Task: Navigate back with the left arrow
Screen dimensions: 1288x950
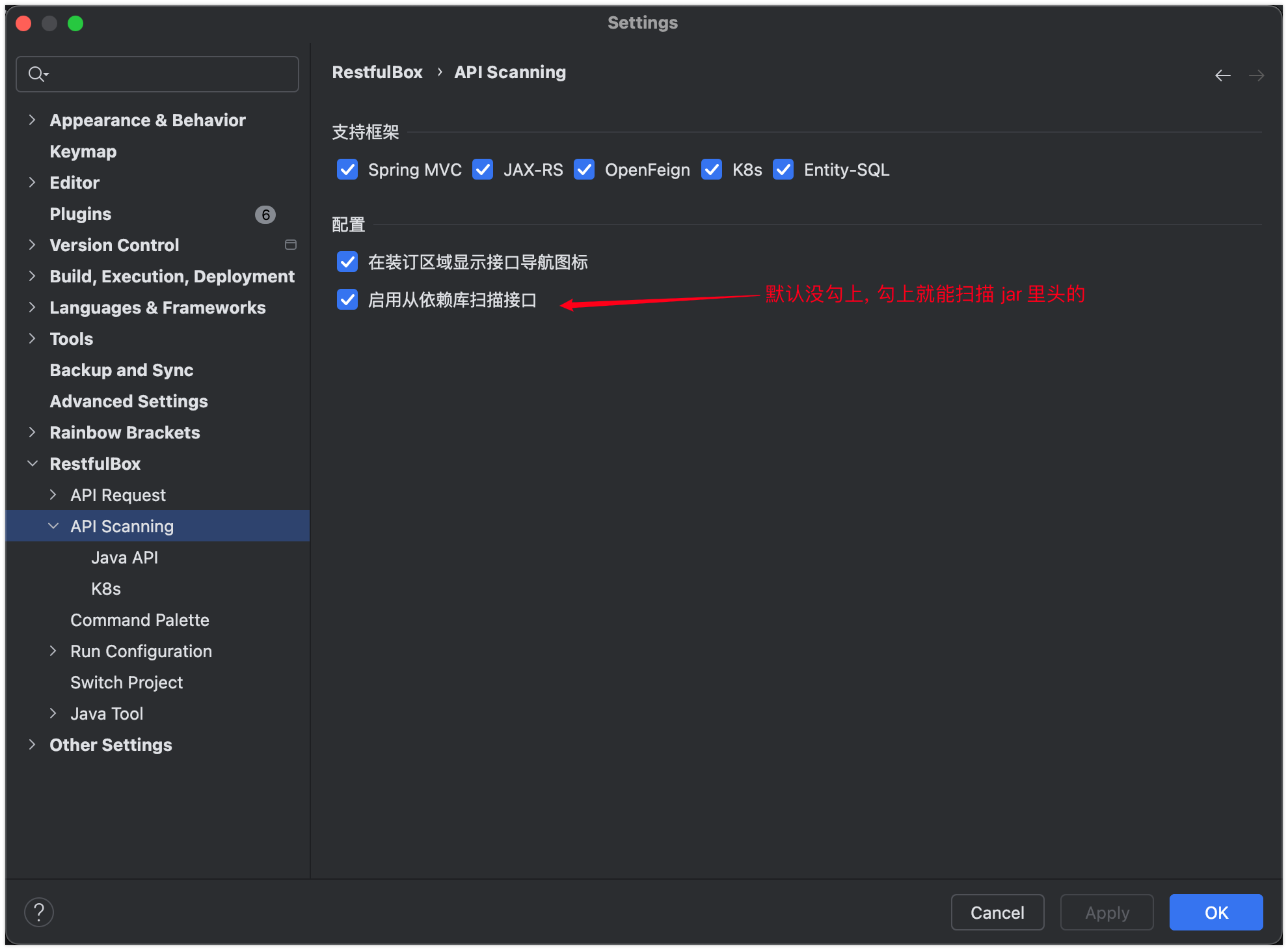Action: [x=1223, y=75]
